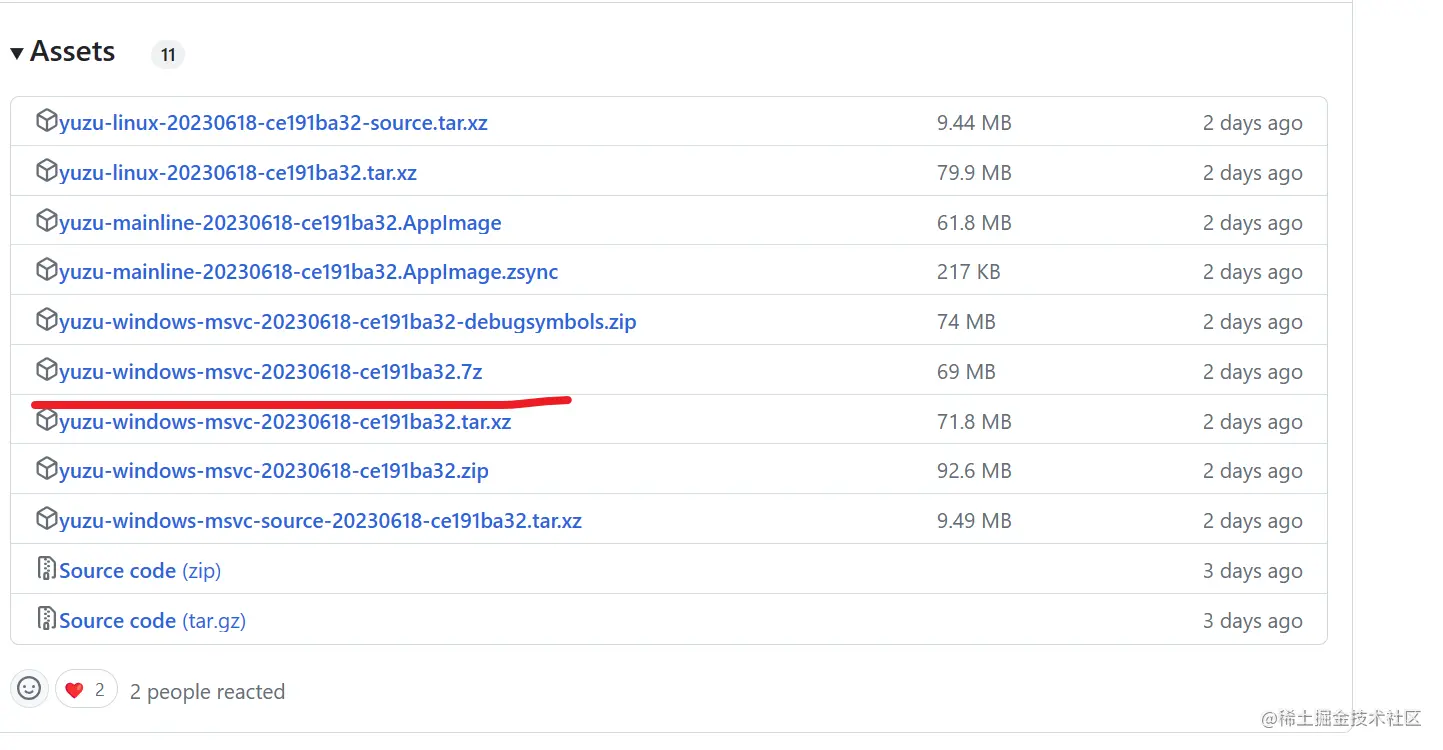This screenshot has width=1443, height=750.
Task: Click the 74 MB size value
Action: click(x=966, y=322)
